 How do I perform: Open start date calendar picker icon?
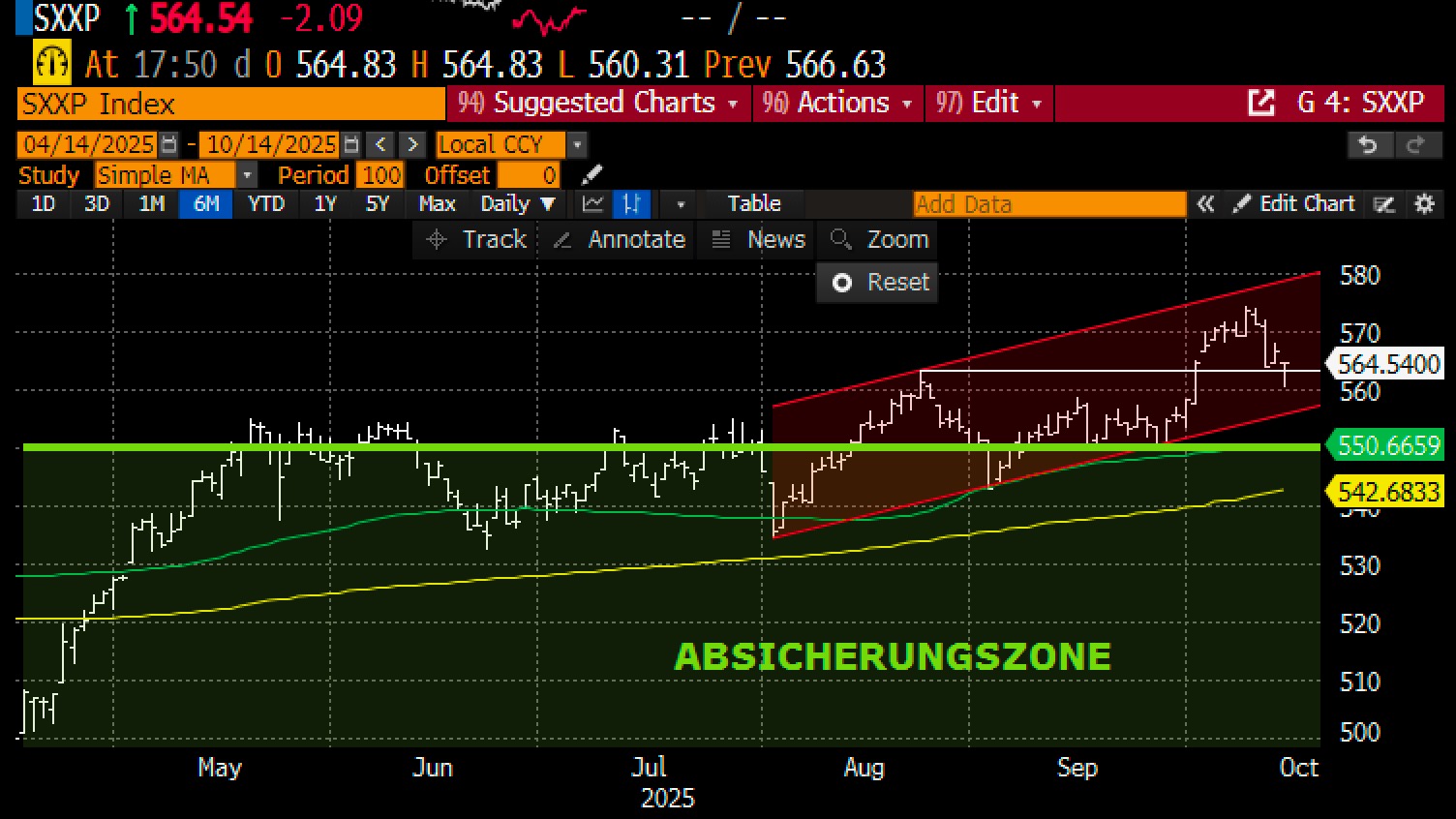click(x=169, y=145)
